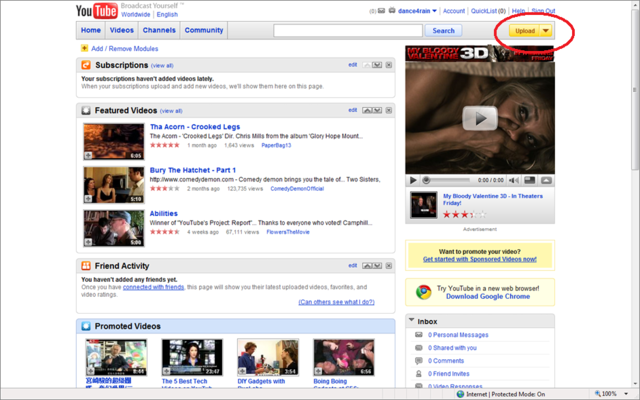Collapse the Inbox panel

411,320
